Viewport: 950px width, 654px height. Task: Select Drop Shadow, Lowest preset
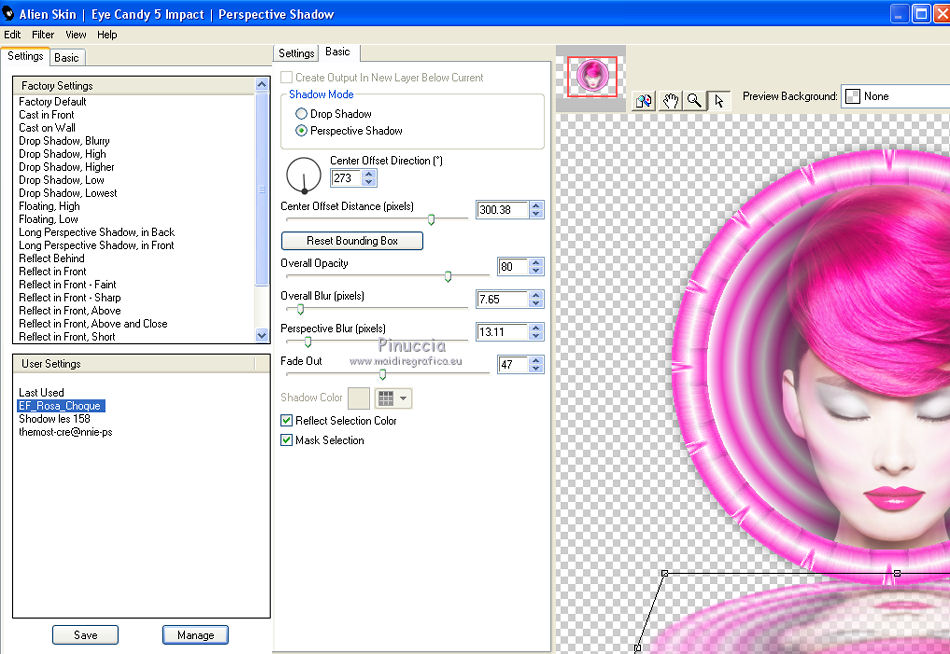(x=68, y=193)
